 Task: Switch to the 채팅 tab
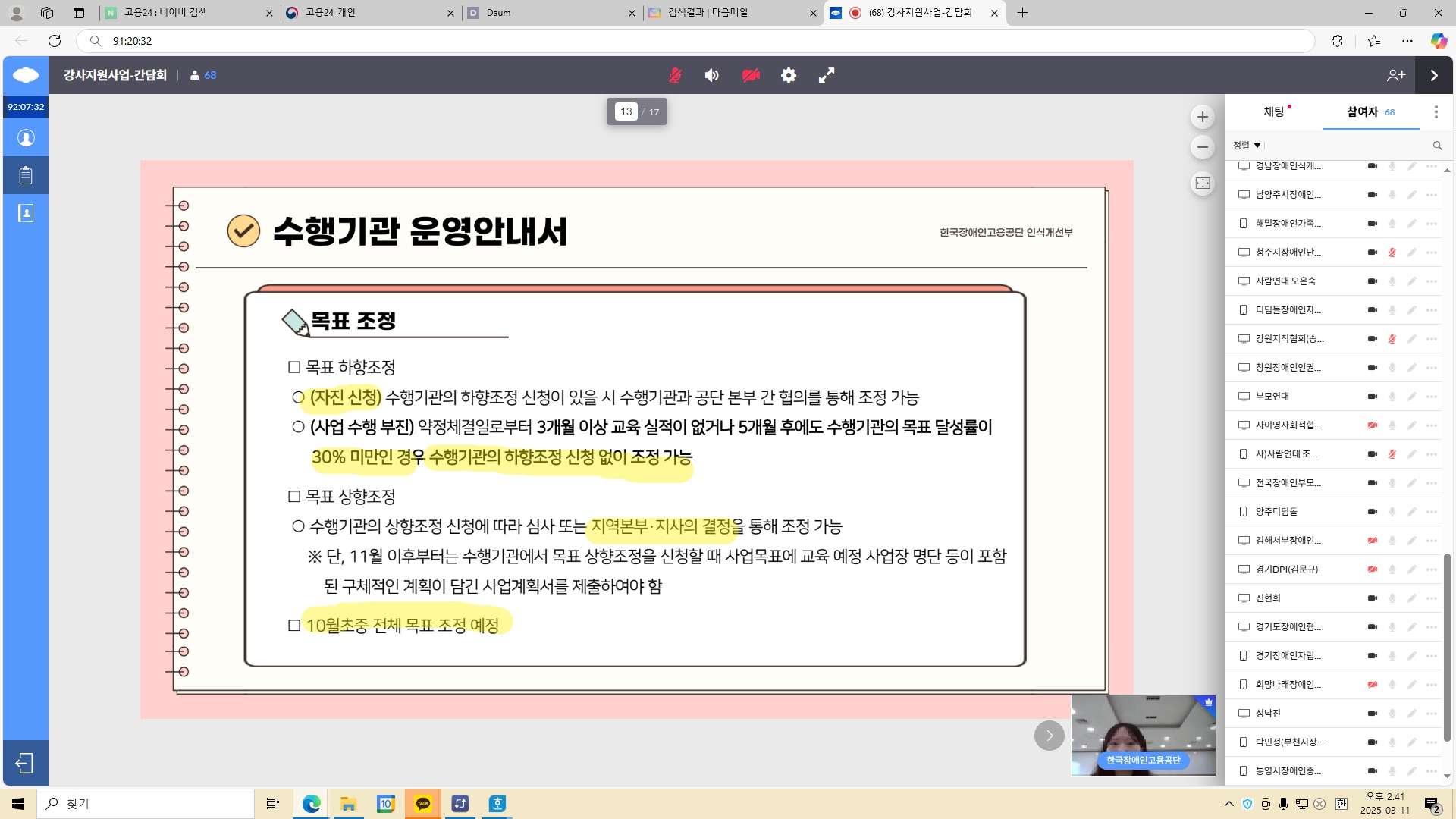tap(1274, 112)
